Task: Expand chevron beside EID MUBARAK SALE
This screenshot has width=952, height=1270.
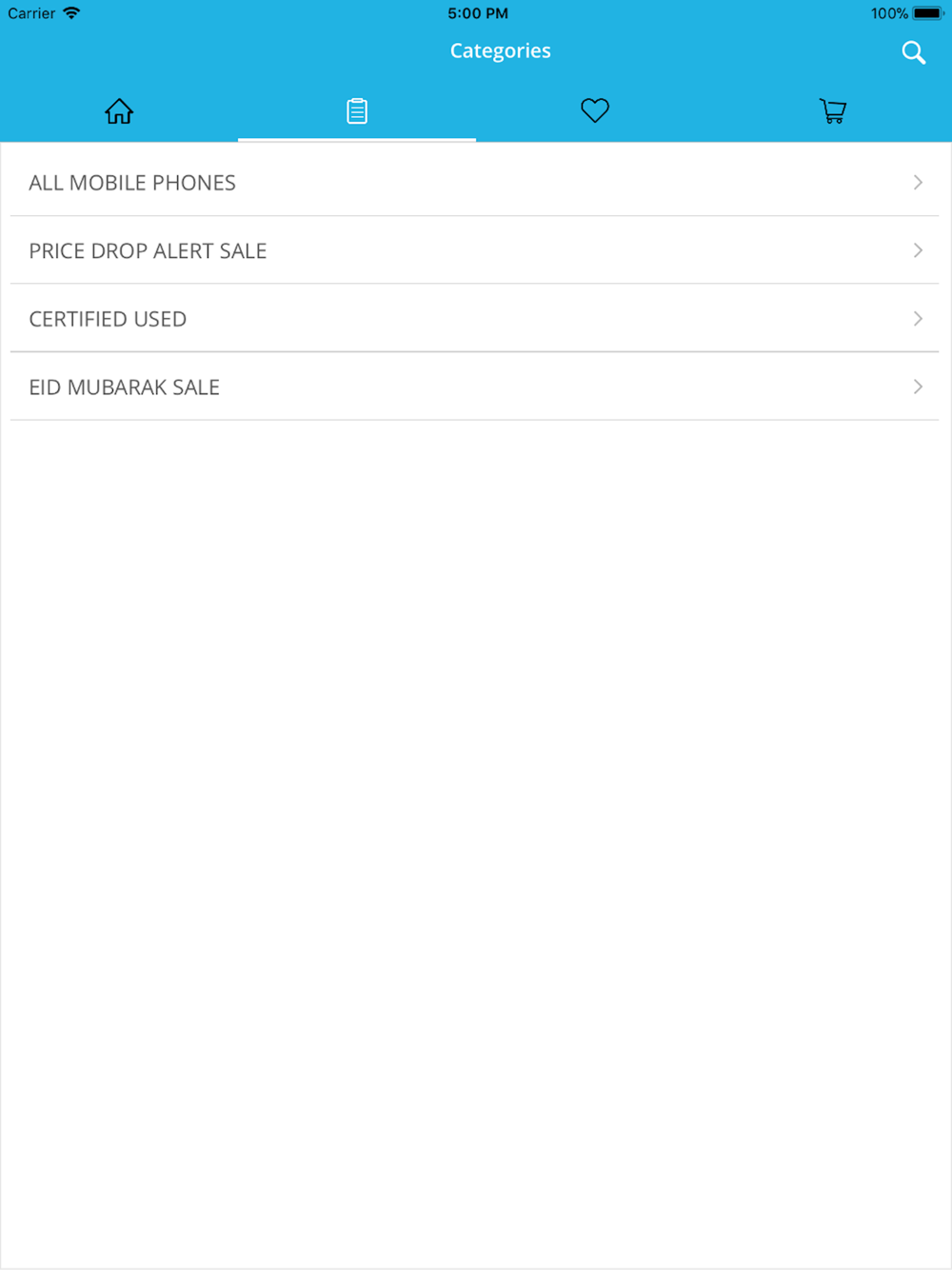Action: coord(918,387)
